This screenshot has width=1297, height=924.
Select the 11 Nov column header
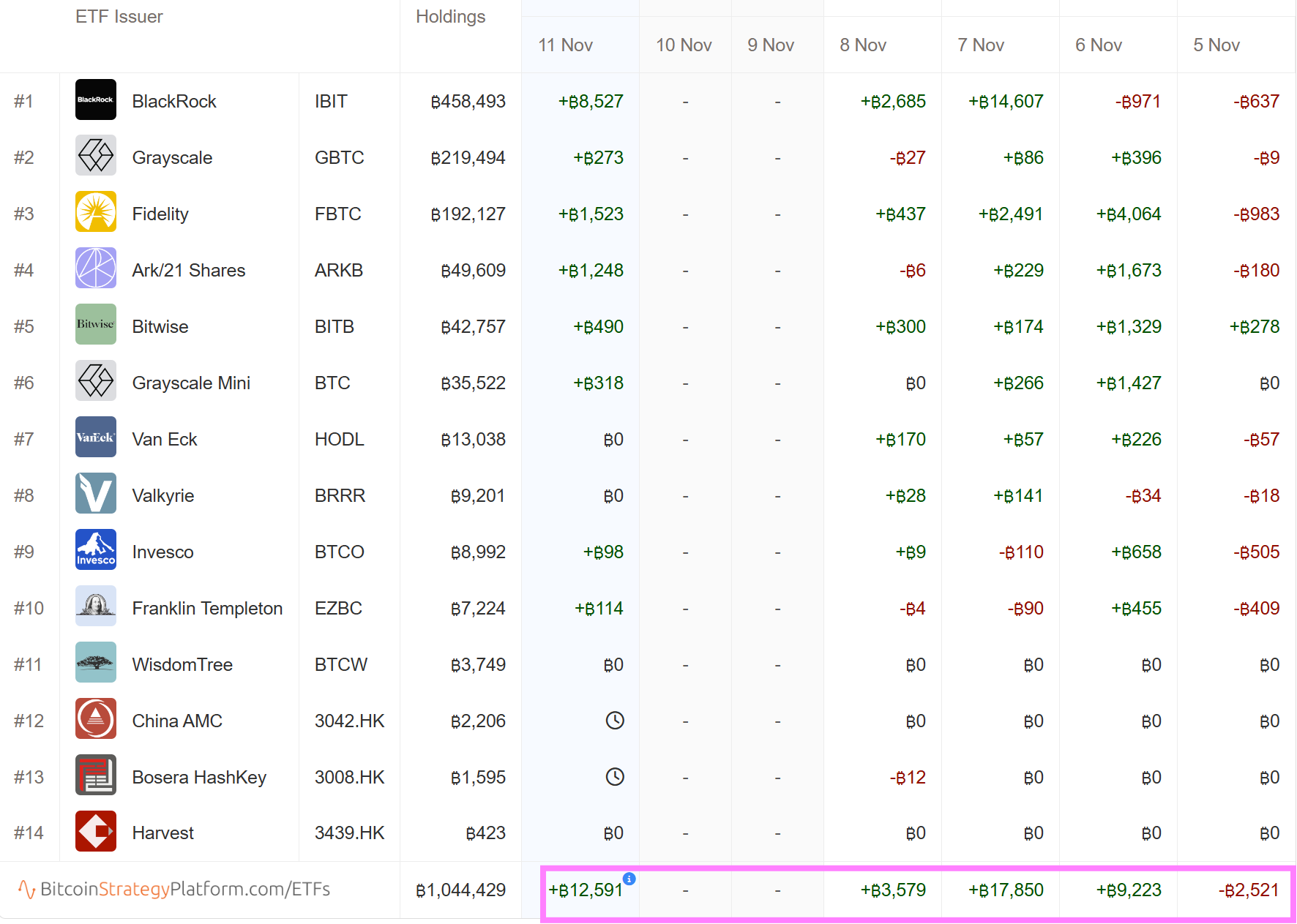pos(565,45)
